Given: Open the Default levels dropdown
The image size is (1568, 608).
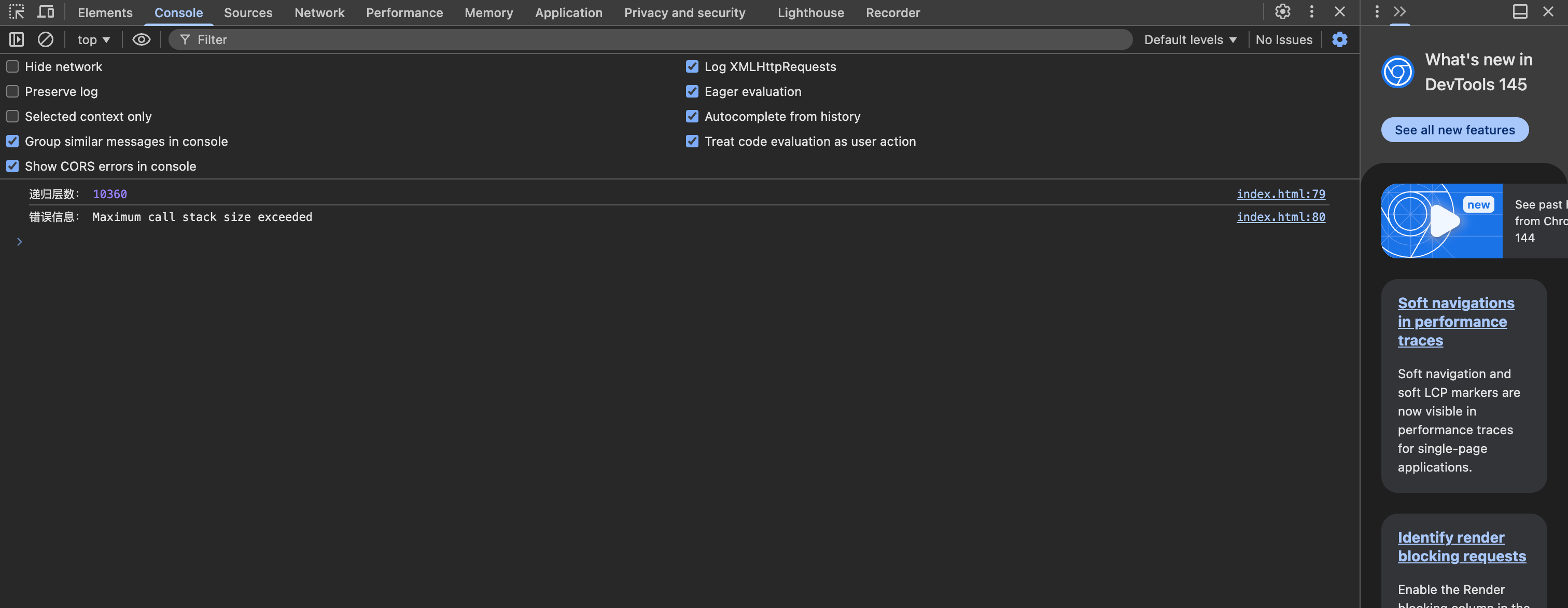Looking at the screenshot, I should click(x=1189, y=39).
